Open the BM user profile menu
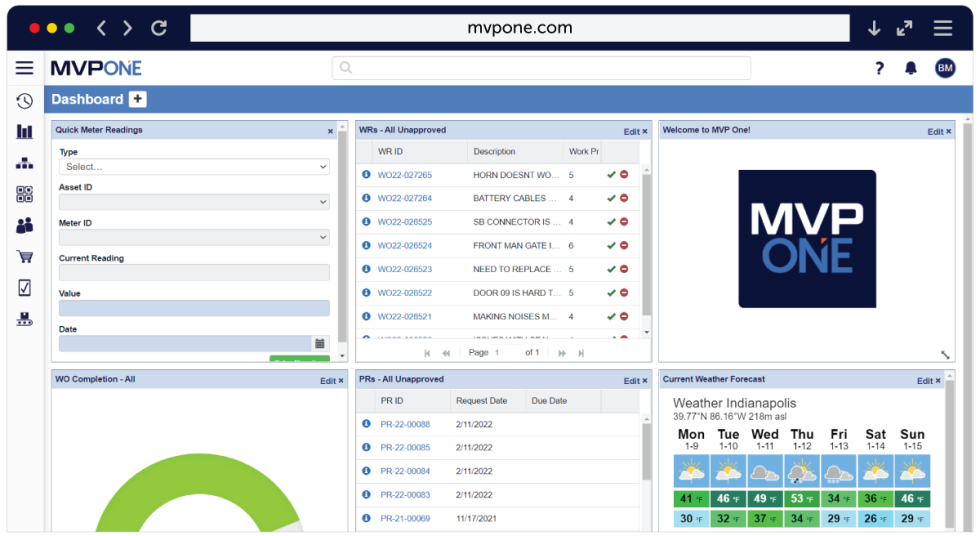This screenshot has width=980, height=536. point(945,68)
